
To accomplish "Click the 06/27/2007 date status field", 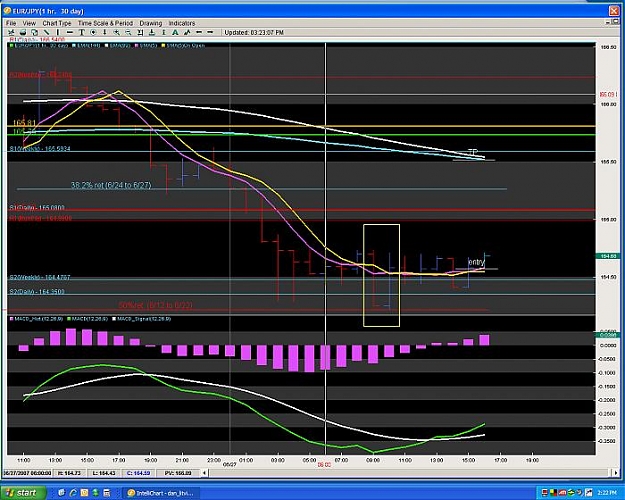I will coord(27,473).
